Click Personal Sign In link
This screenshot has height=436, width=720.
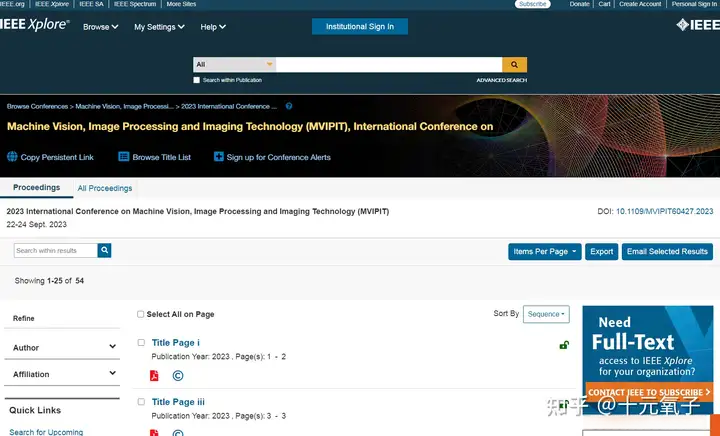(694, 4)
